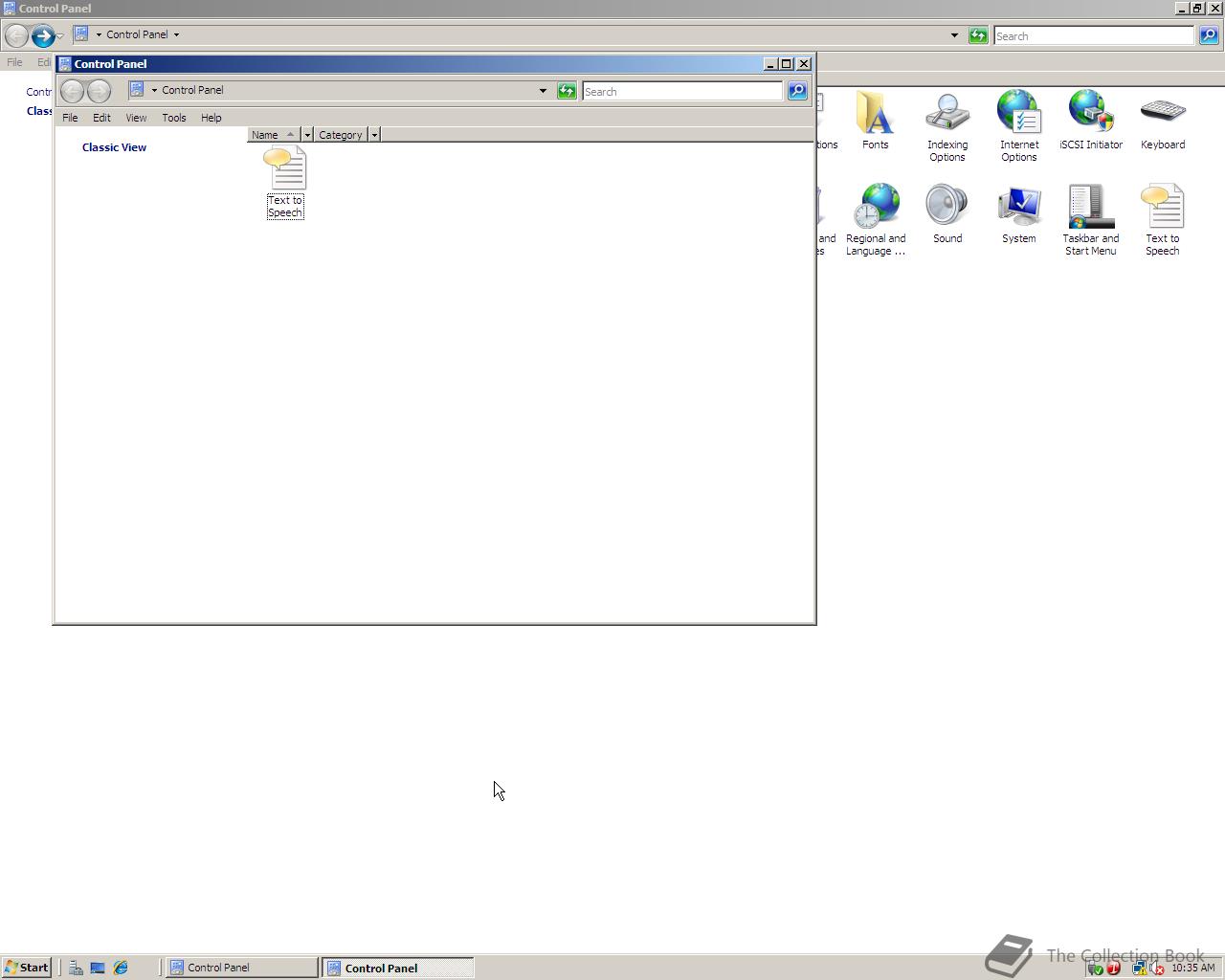Viewport: 1225px width, 980px height.
Task: Open recent pages dropdown in background window
Action: [x=60, y=36]
